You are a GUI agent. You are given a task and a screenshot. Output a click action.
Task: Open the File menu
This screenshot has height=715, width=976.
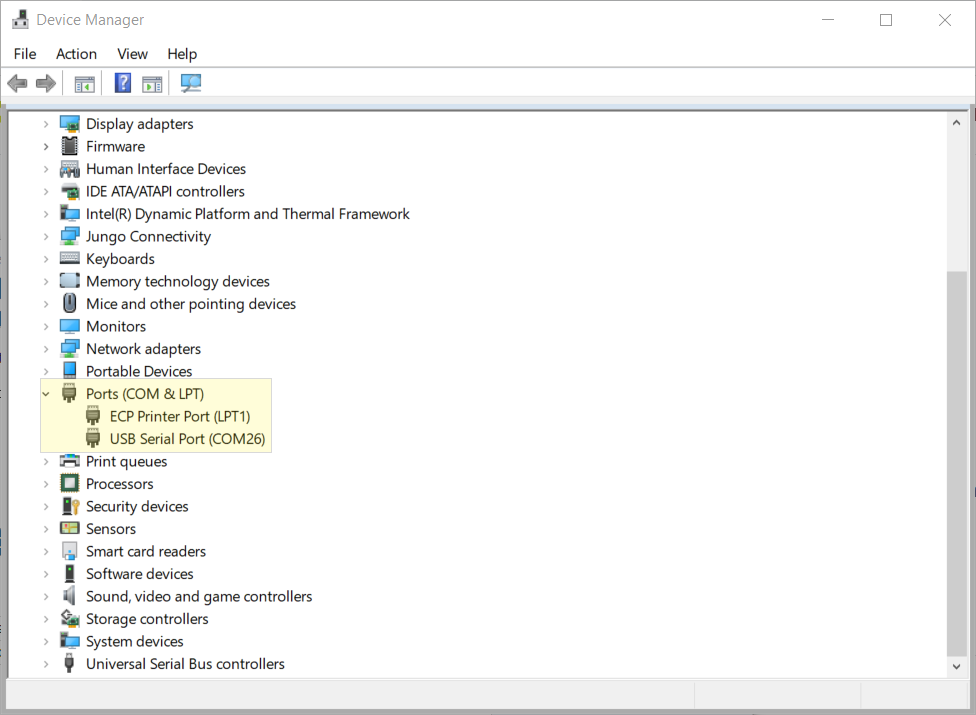pos(25,54)
